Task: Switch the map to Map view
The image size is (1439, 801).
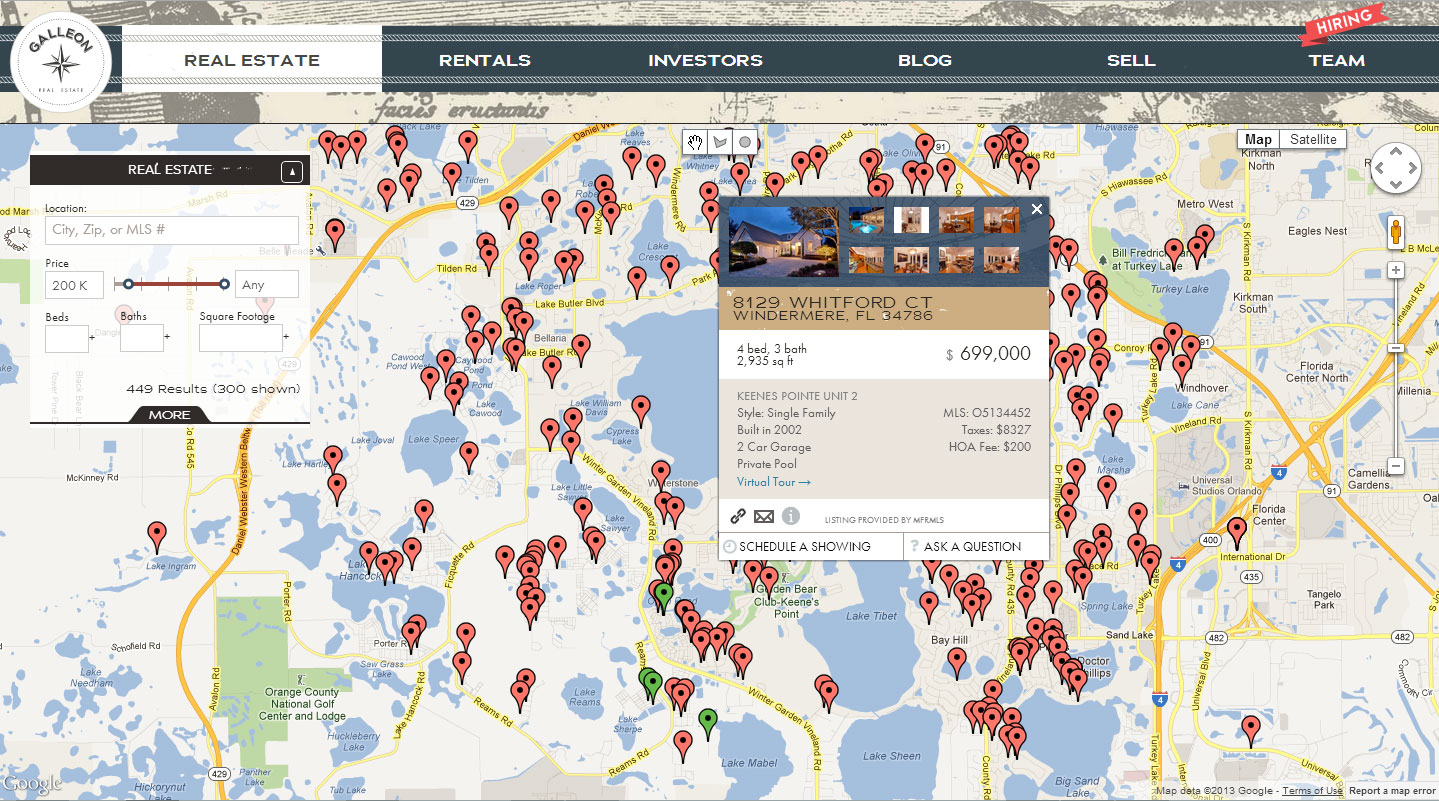Action: (1257, 139)
